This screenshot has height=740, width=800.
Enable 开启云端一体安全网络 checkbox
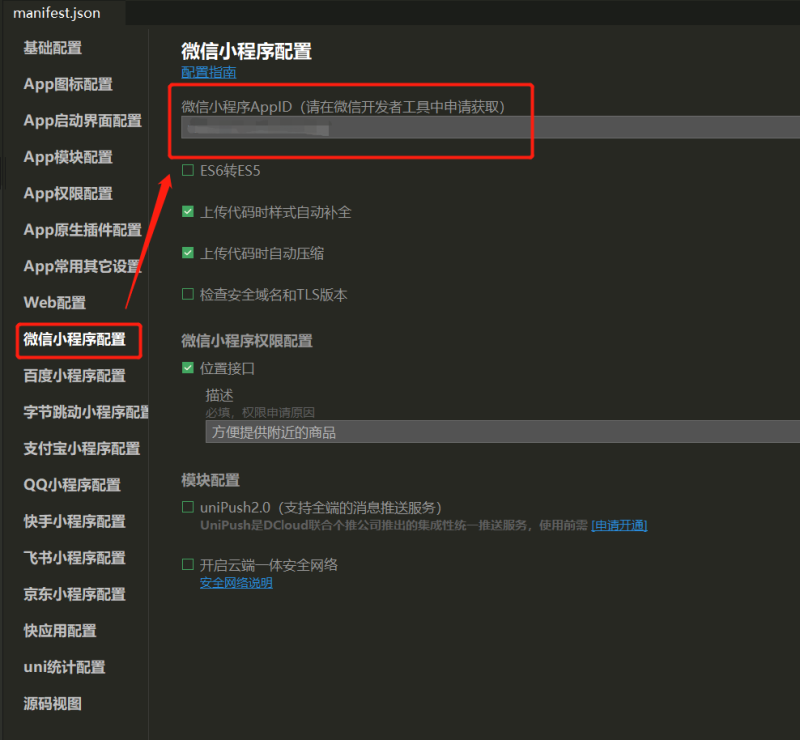[188, 564]
